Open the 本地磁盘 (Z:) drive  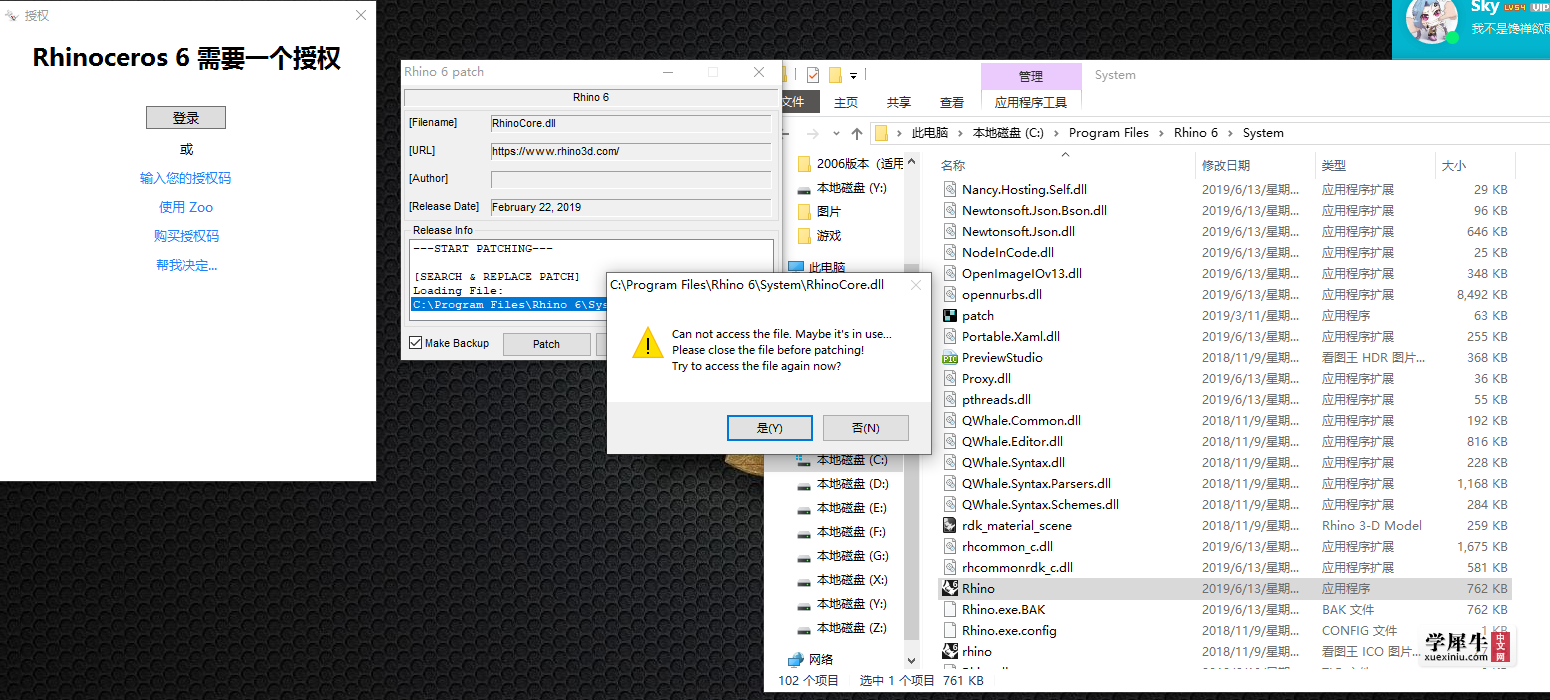point(842,628)
